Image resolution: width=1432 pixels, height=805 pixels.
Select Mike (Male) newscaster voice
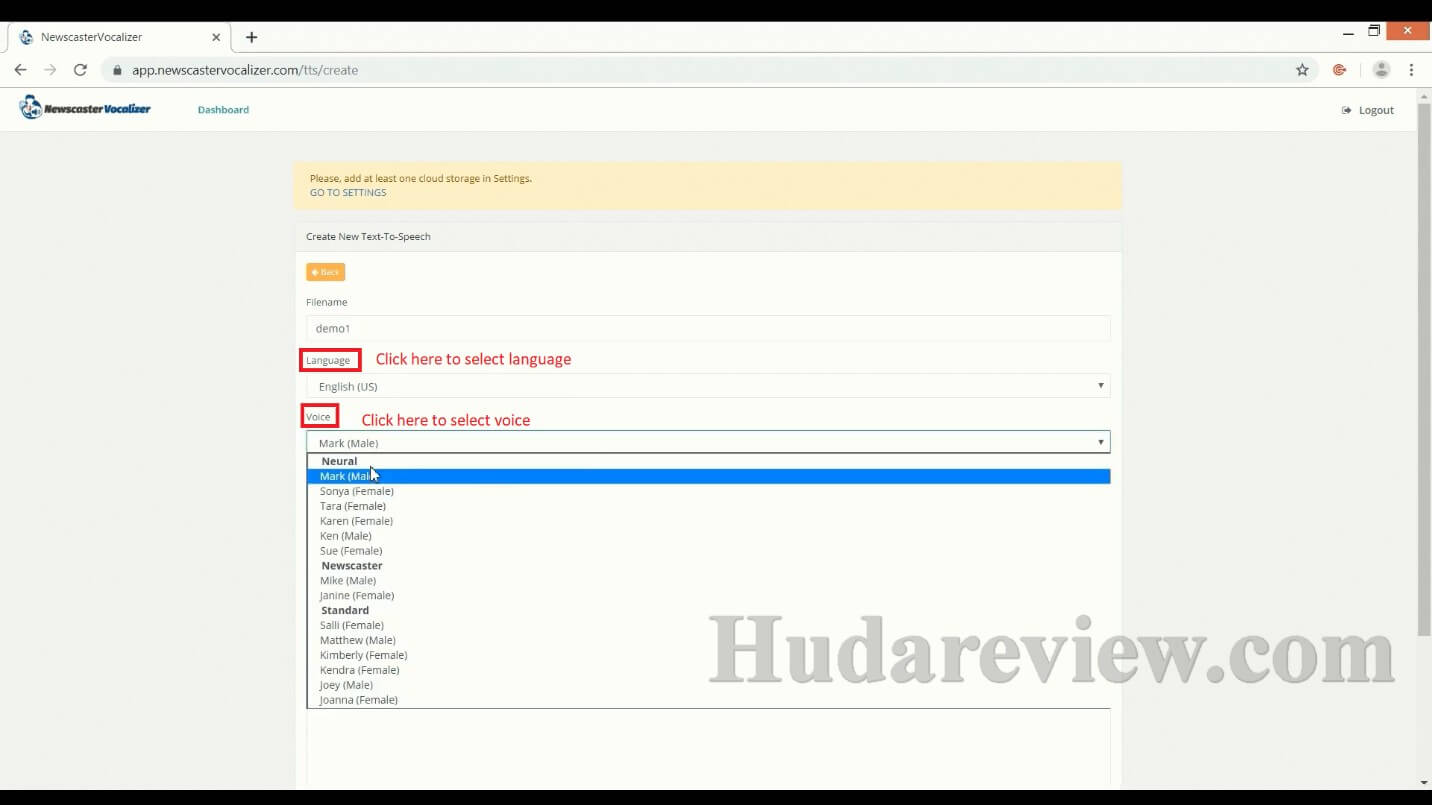(x=709, y=580)
